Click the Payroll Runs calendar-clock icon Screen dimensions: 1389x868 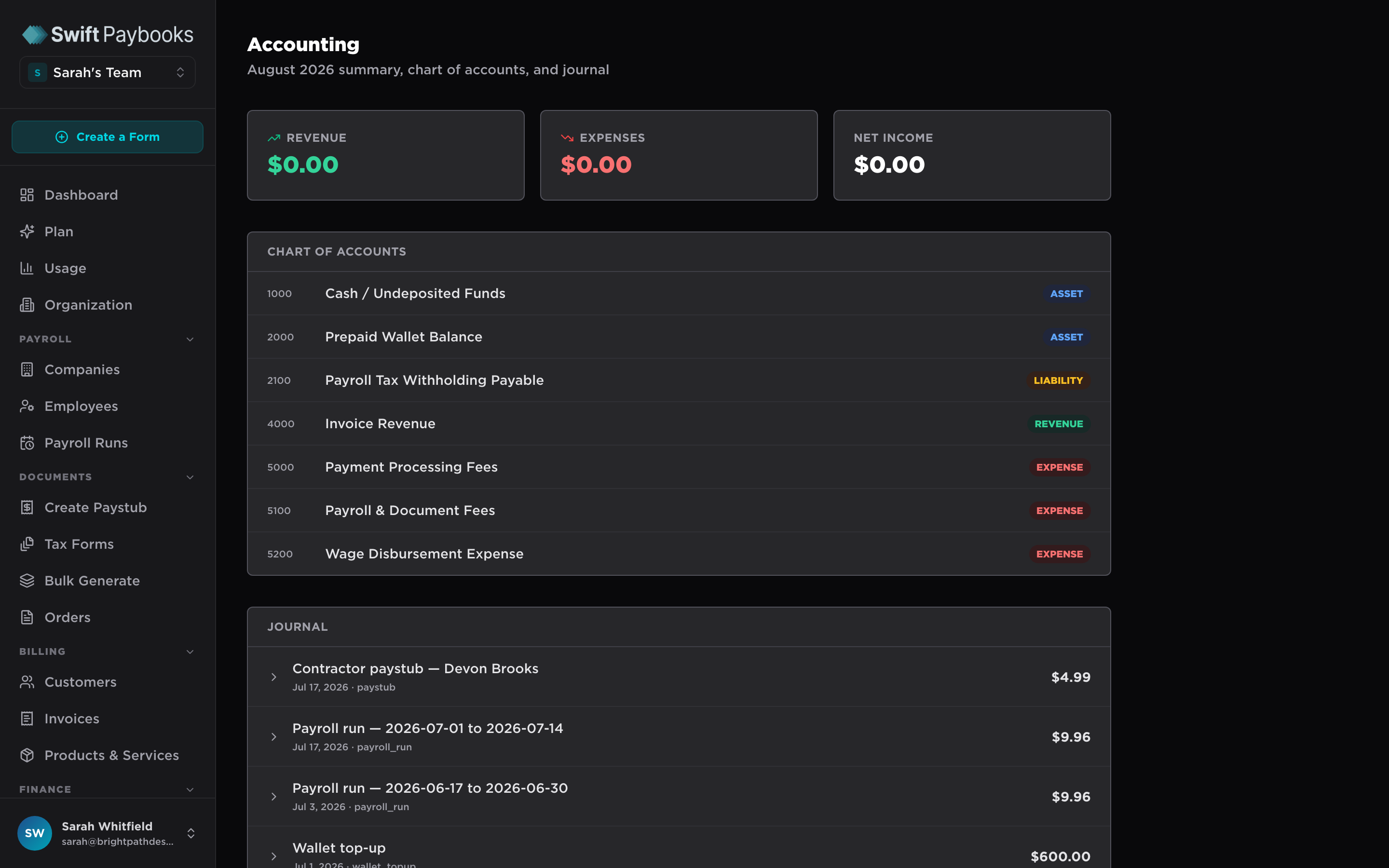coord(27,443)
